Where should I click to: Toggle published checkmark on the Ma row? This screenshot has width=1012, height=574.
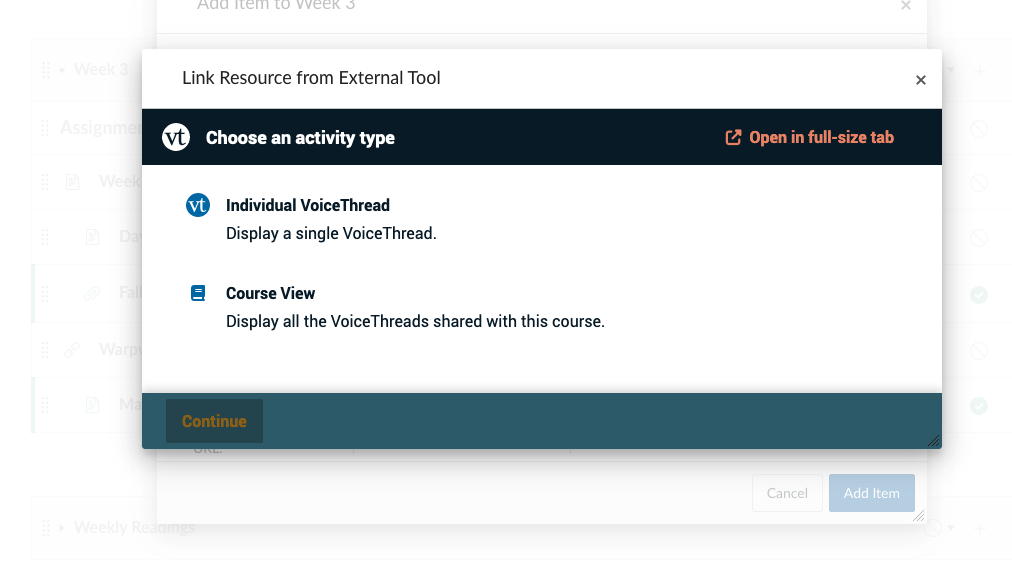click(x=979, y=405)
